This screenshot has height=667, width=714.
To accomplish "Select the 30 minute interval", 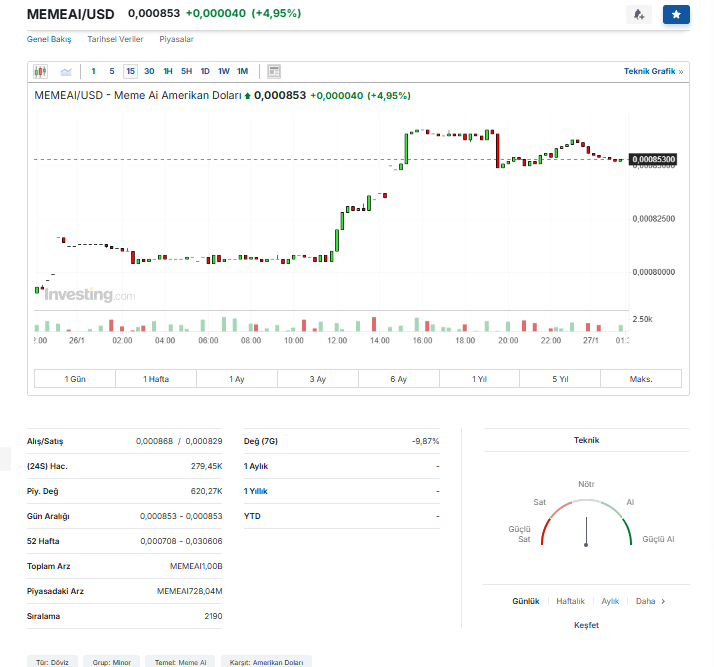I will [x=149, y=71].
